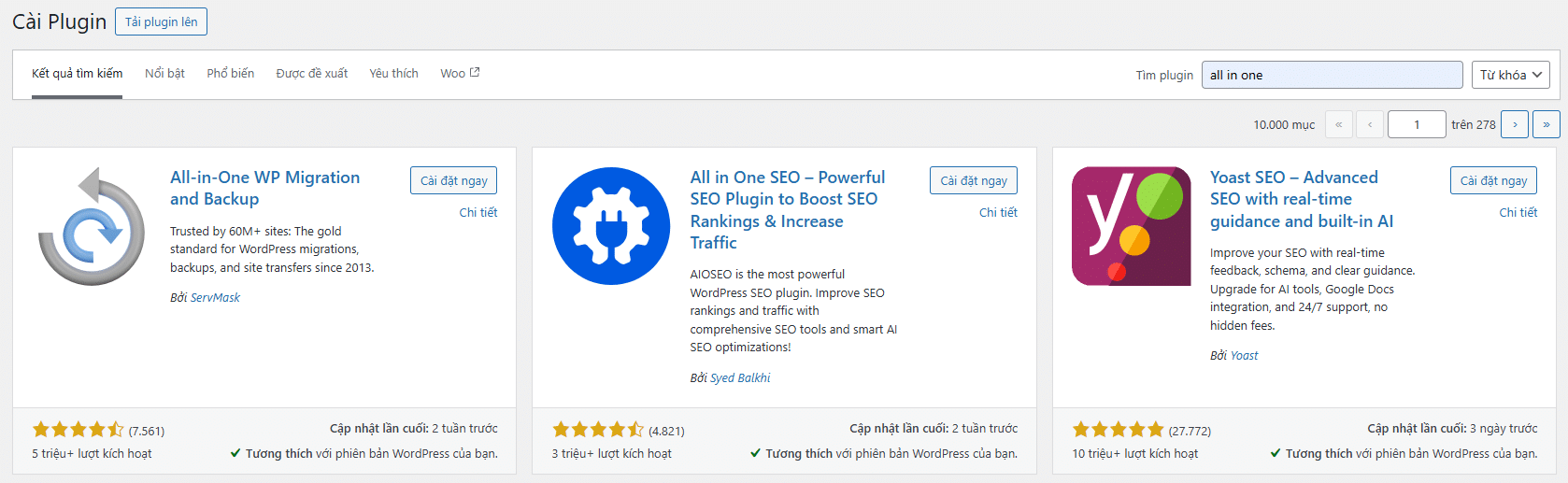Switch to the Phổ biến tab

coord(231,73)
